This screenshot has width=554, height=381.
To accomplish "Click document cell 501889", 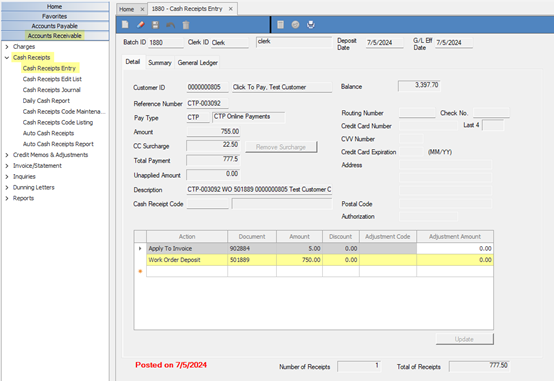I will click(252, 260).
